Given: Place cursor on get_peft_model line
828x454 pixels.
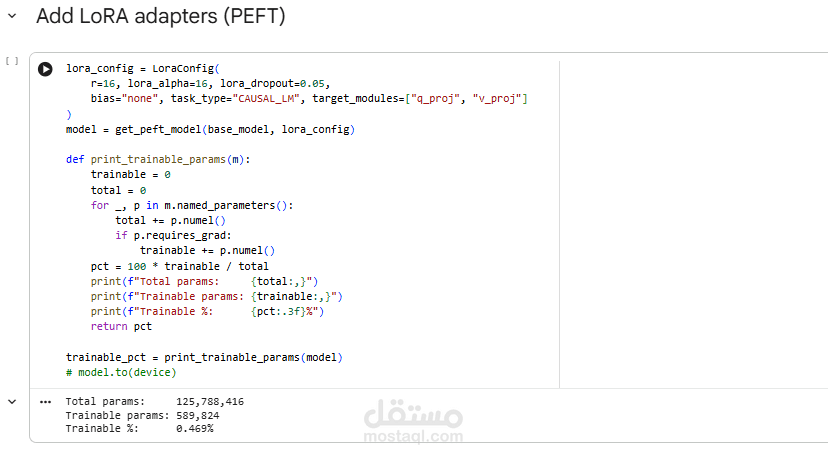Looking at the screenshot, I should point(210,130).
